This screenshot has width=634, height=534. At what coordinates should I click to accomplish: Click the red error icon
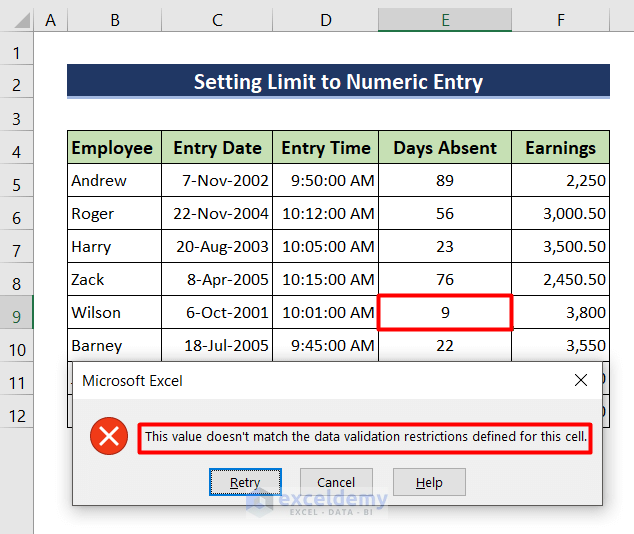click(108, 437)
